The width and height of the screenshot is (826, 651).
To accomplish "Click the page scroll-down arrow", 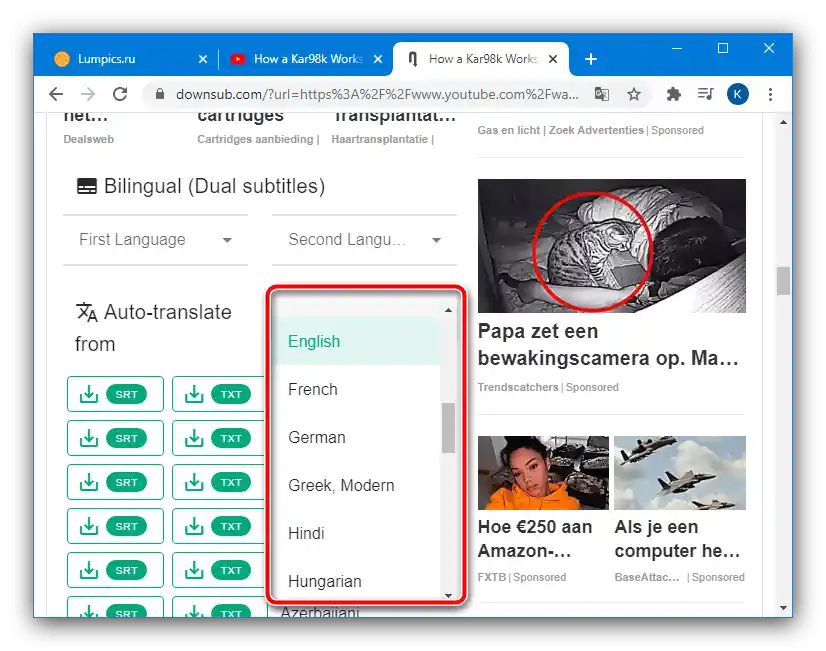I will pos(783,608).
